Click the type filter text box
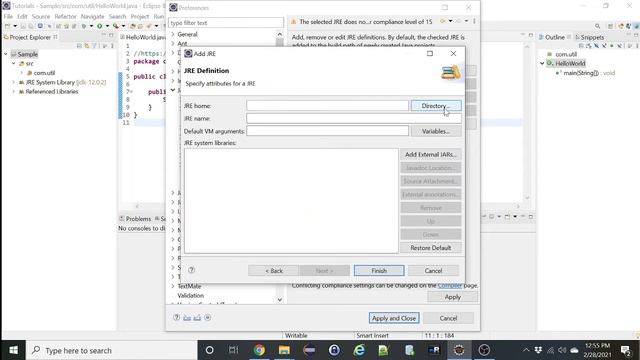The width and height of the screenshot is (640, 360). [x=226, y=22]
